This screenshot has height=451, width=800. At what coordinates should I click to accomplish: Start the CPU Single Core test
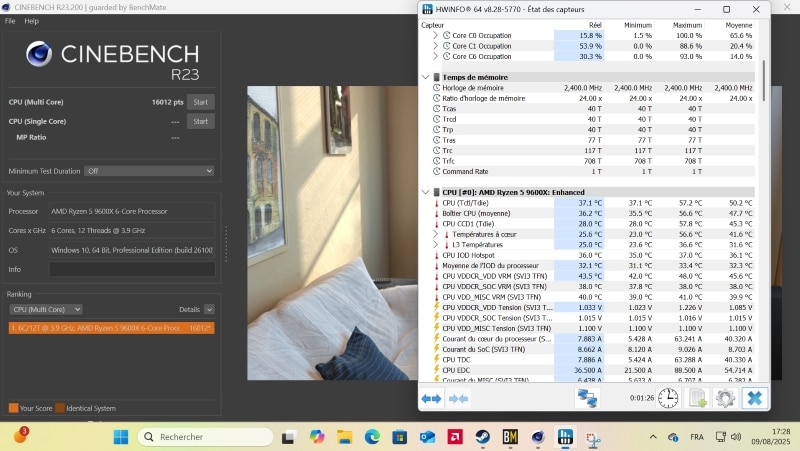201,121
